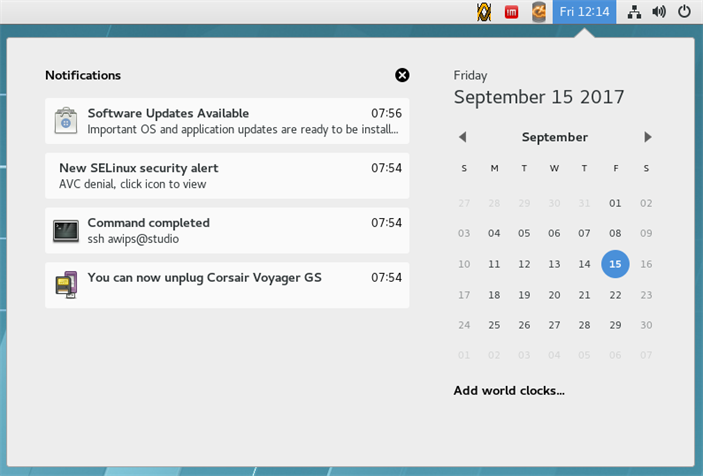The height and width of the screenshot is (476, 703).
Task: Select September 30 in the calendar
Action: click(x=646, y=325)
